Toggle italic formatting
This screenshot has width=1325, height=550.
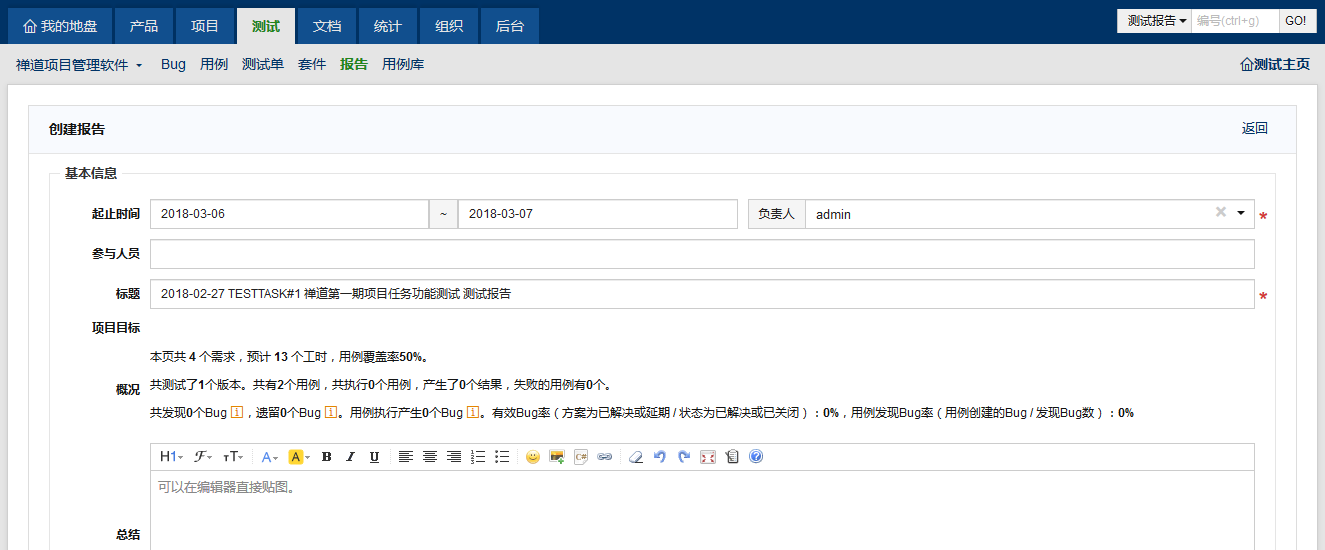click(350, 457)
